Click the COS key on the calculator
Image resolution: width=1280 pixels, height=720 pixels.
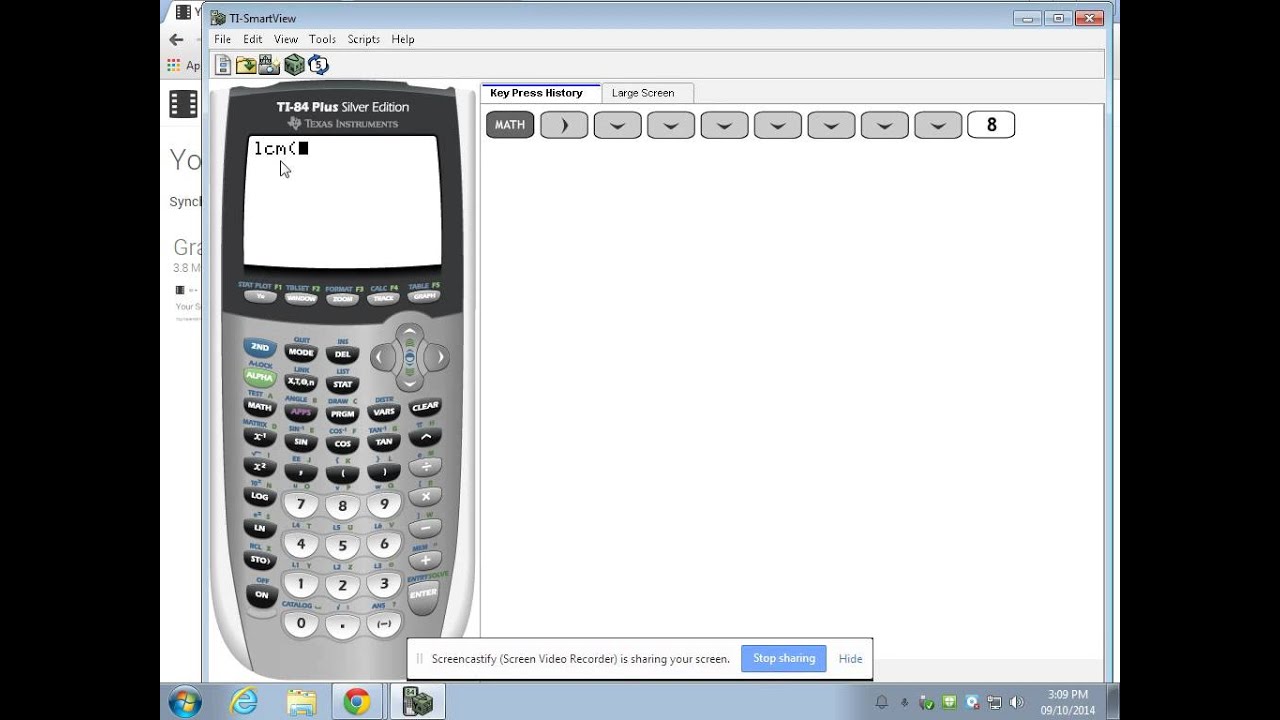(x=343, y=444)
